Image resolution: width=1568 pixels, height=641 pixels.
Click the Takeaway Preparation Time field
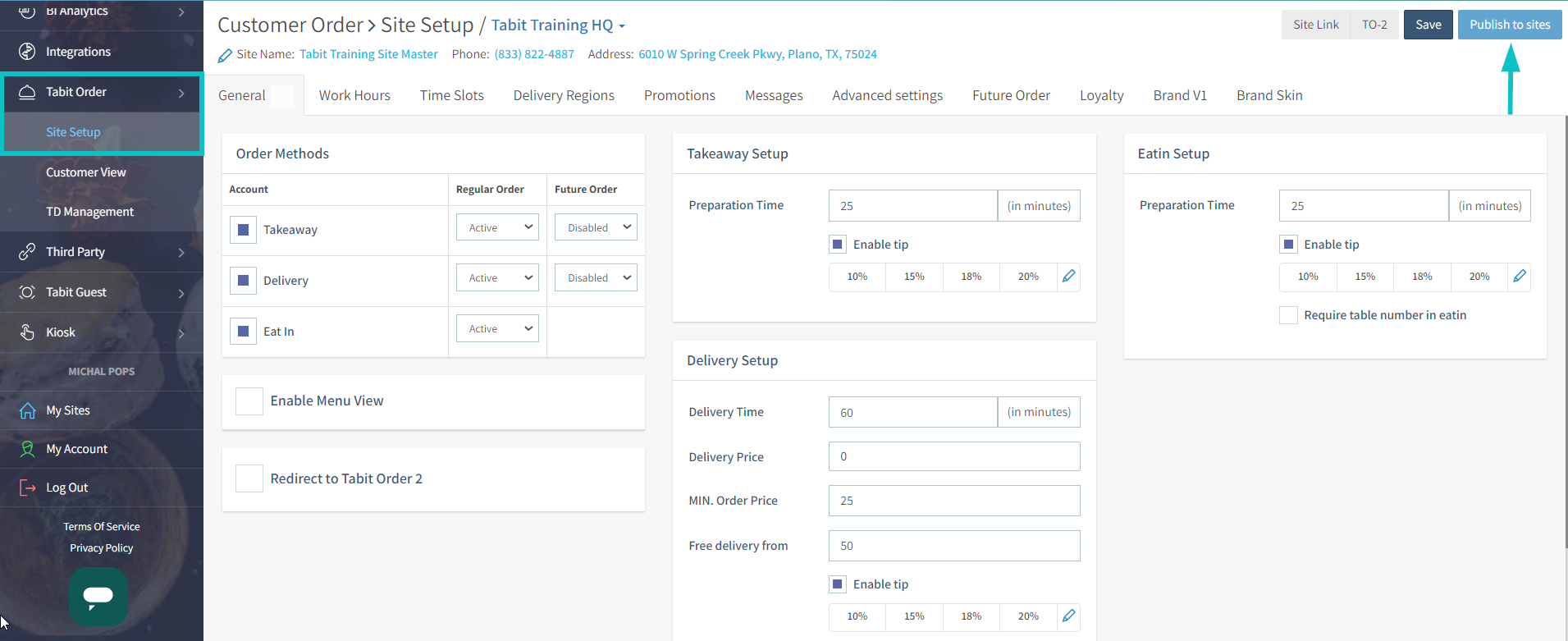[913, 206]
